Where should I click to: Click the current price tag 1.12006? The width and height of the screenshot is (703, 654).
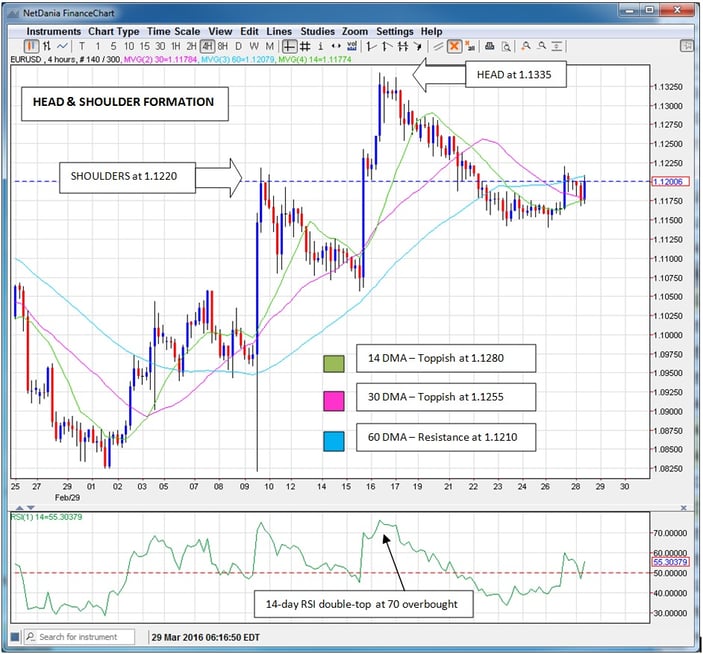pos(670,182)
